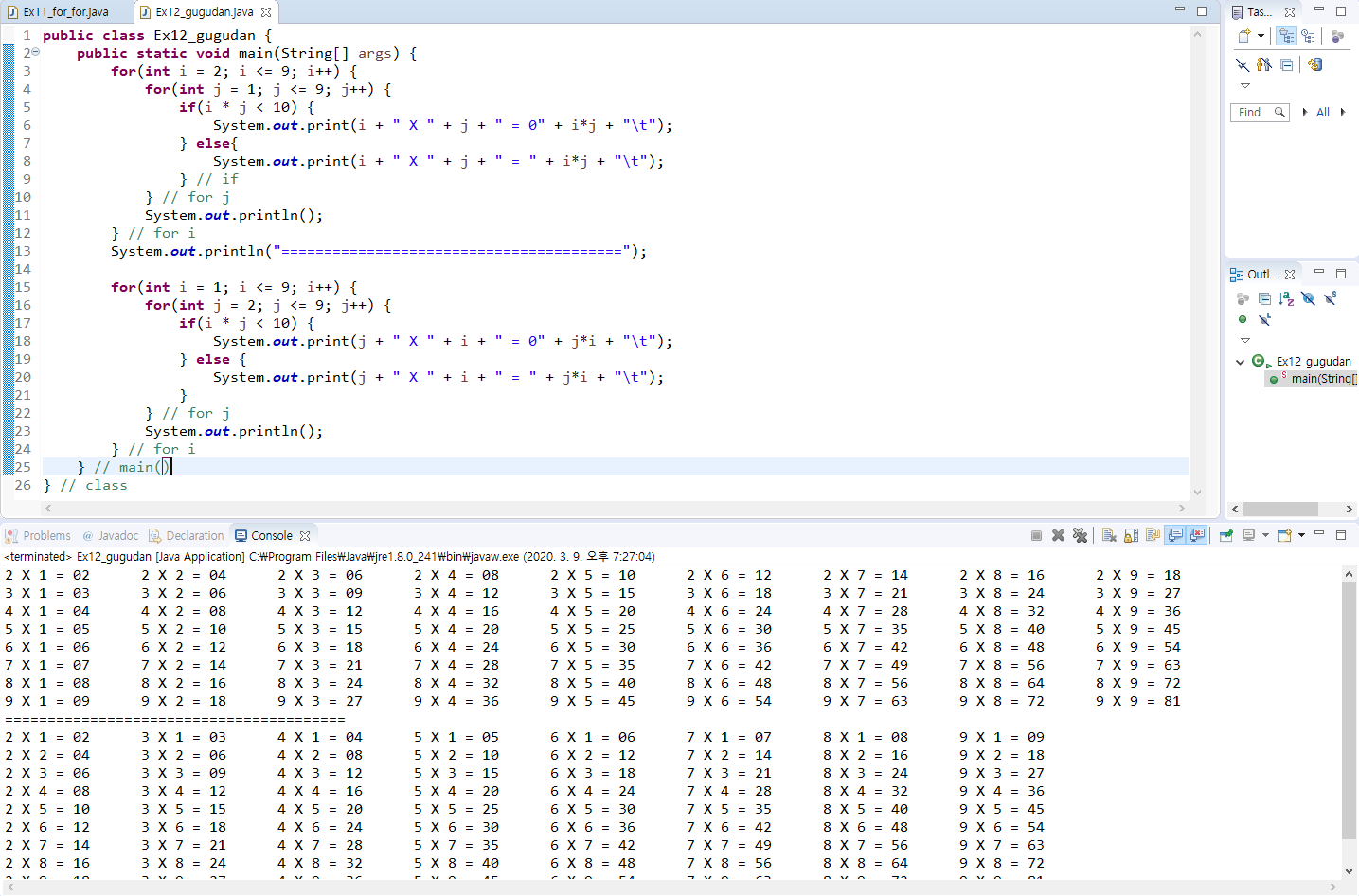The height and width of the screenshot is (896, 1359).
Task: Toggle Word Wrap in Console
Action: click(1153, 536)
